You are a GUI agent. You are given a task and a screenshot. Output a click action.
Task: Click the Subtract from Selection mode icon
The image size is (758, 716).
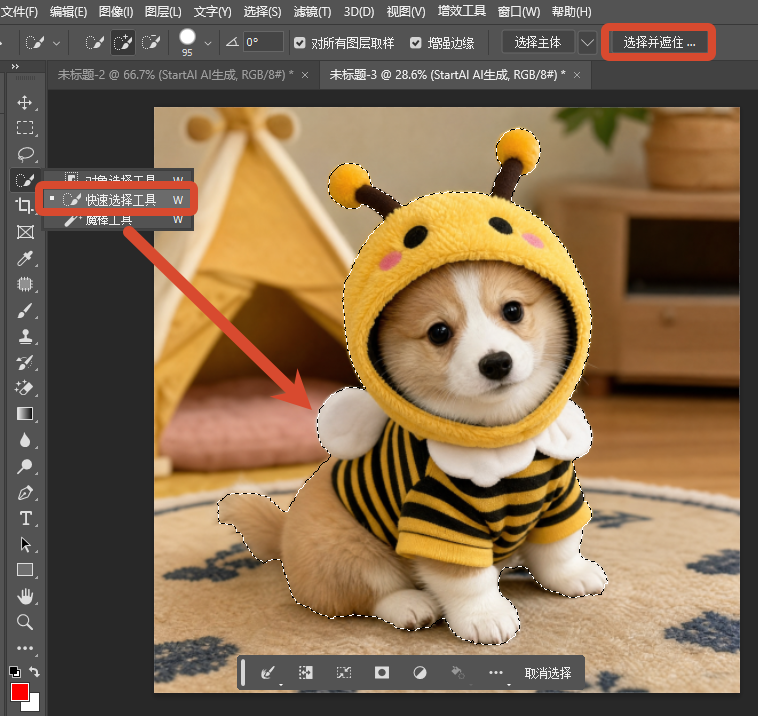click(151, 43)
